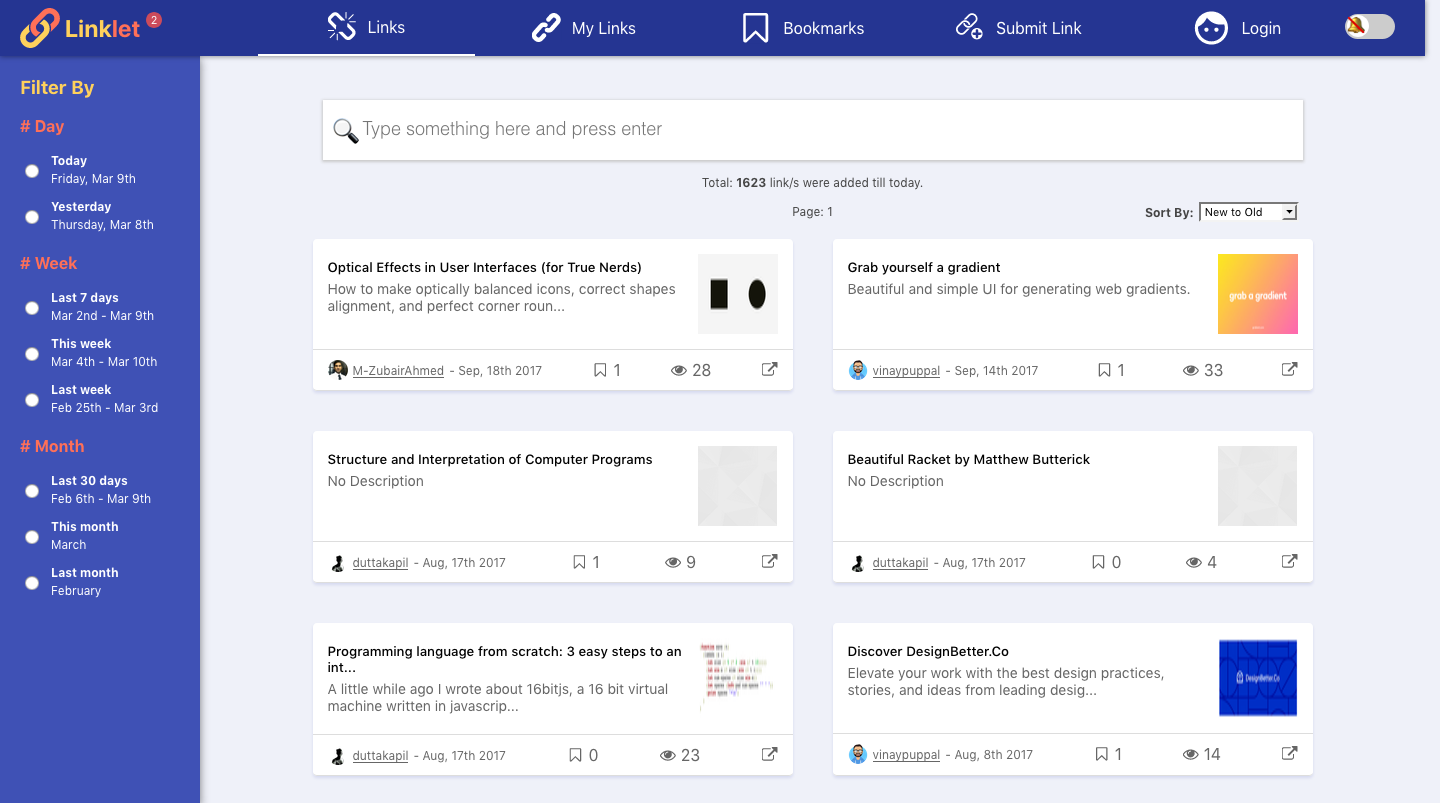Click the Login menu item
The image size is (1440, 803).
tap(1237, 28)
